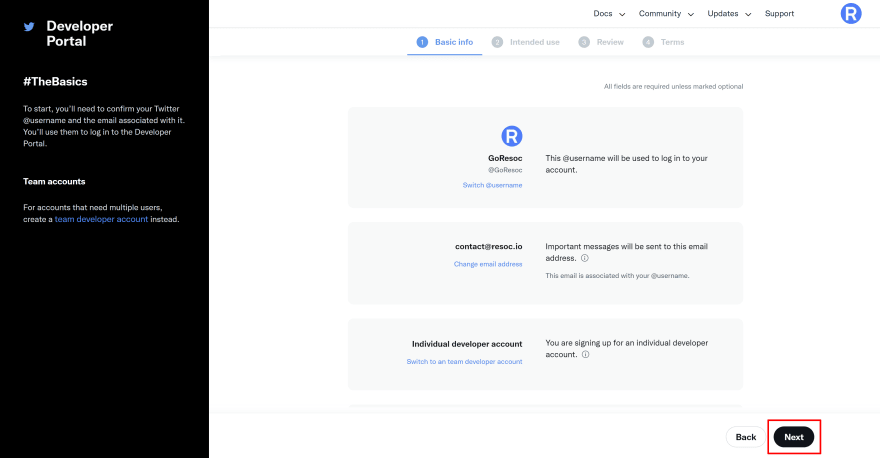Screen dimensions: 880x458
Task: Click the #TheBasics heading
Action: click(55, 82)
